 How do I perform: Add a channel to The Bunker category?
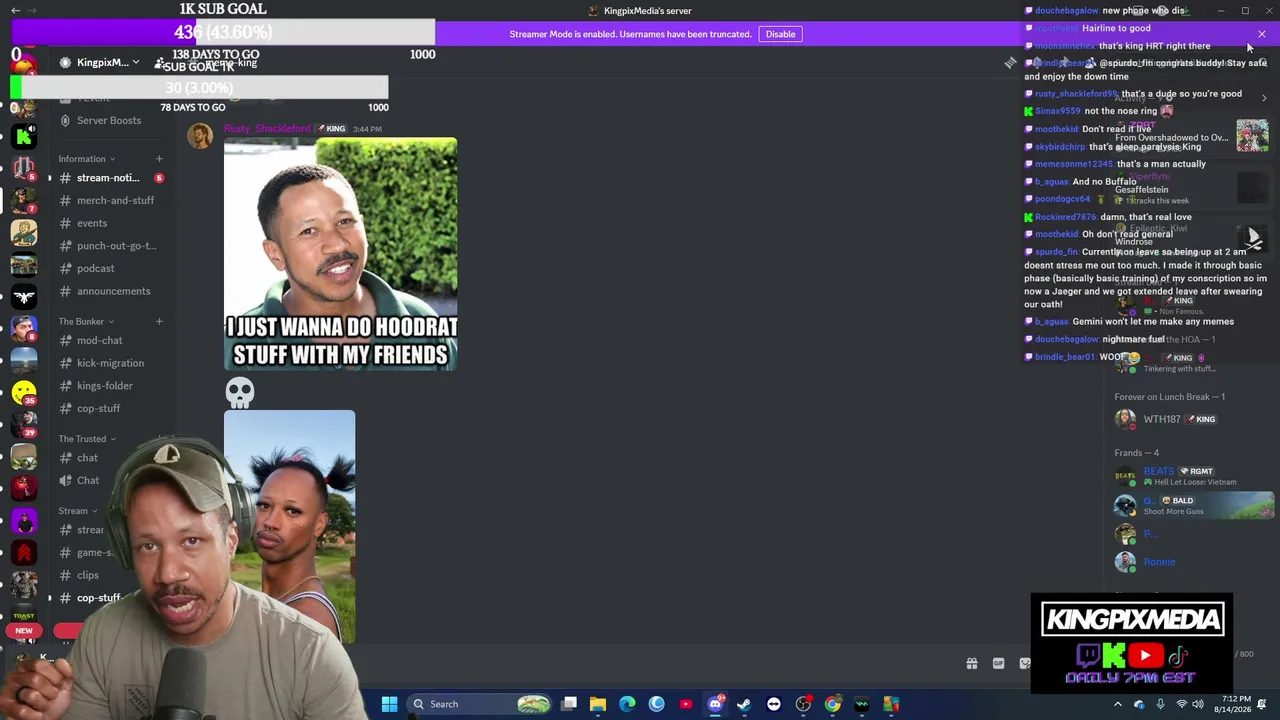pos(159,321)
